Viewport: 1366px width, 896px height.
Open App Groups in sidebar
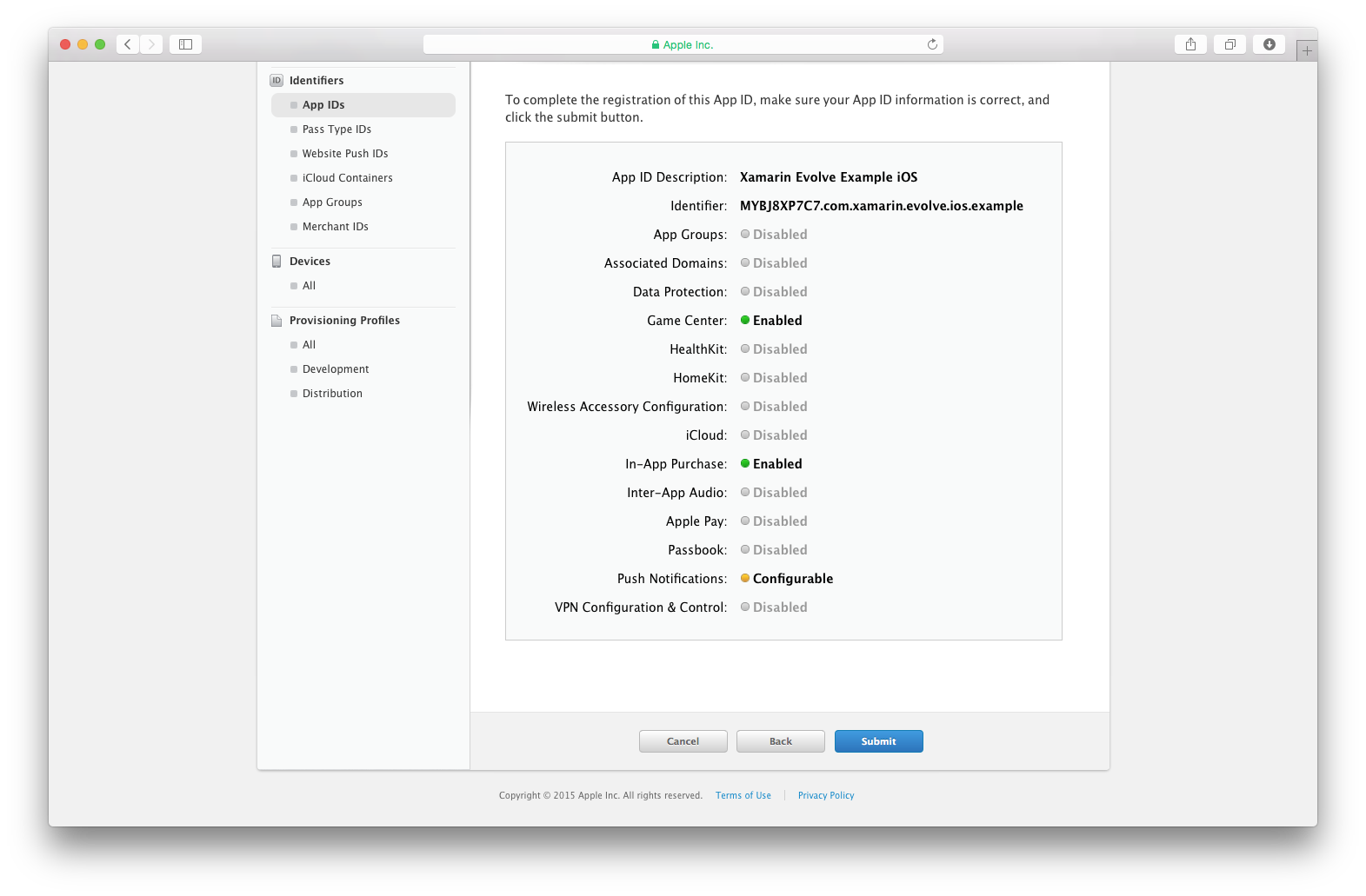(332, 202)
